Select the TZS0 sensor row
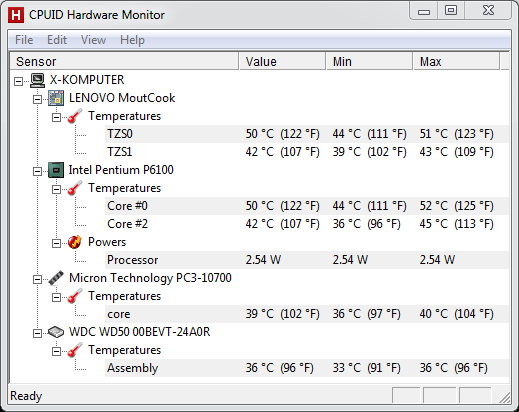This screenshot has width=519, height=412. click(x=307, y=134)
